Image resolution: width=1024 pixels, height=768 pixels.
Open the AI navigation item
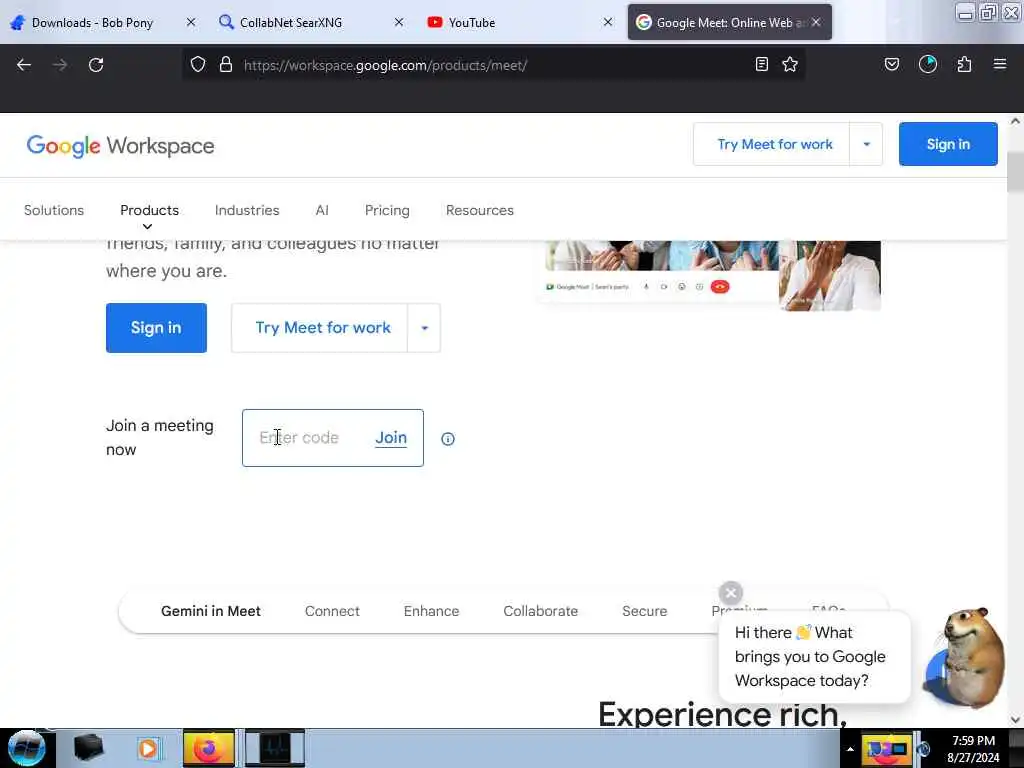click(322, 210)
